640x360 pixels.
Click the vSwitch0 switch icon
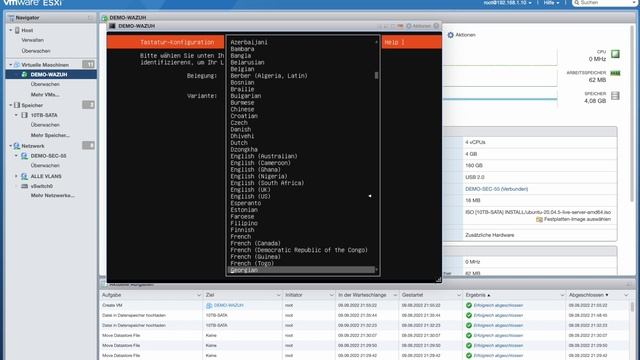click(x=24, y=186)
